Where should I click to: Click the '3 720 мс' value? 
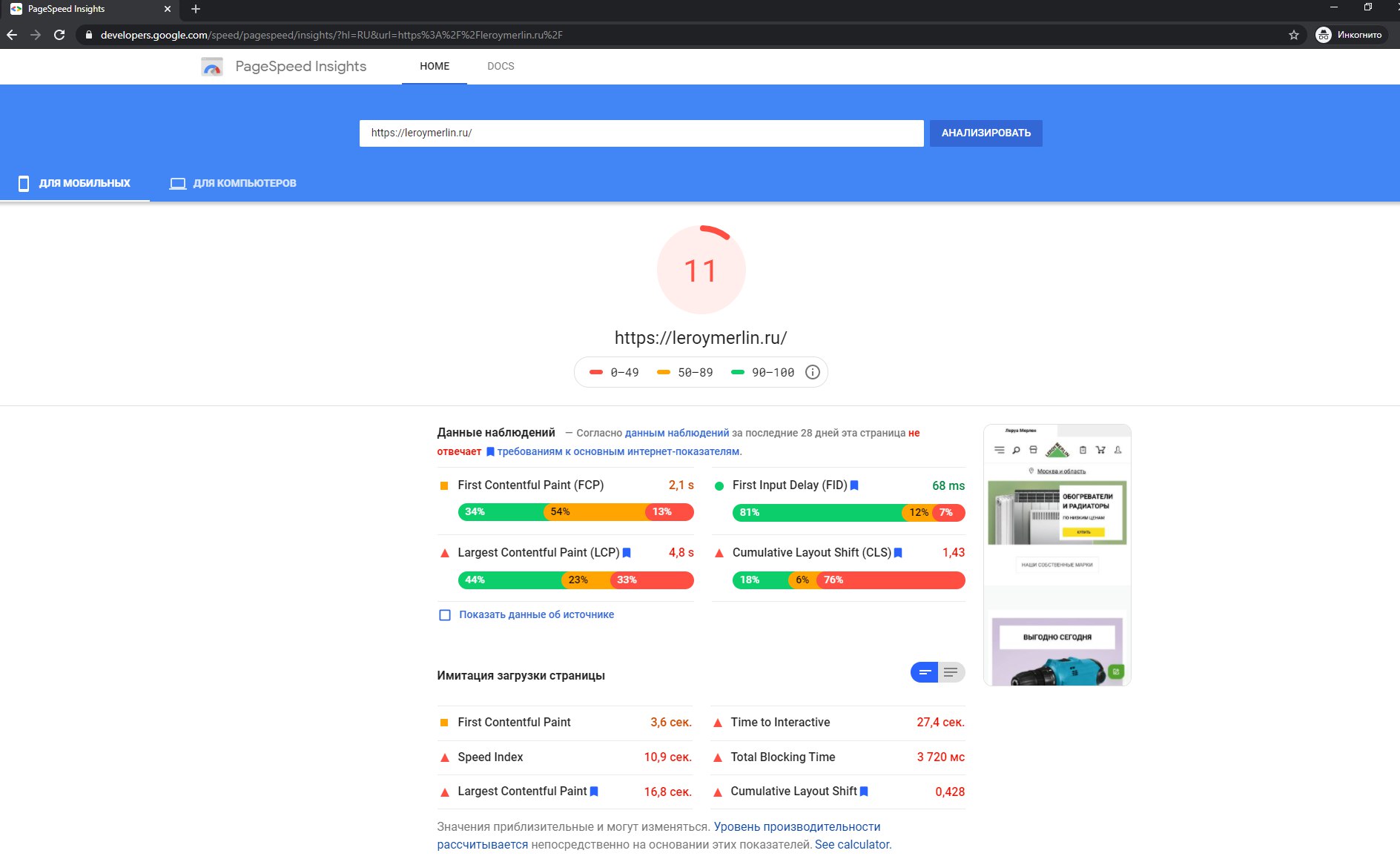click(940, 757)
